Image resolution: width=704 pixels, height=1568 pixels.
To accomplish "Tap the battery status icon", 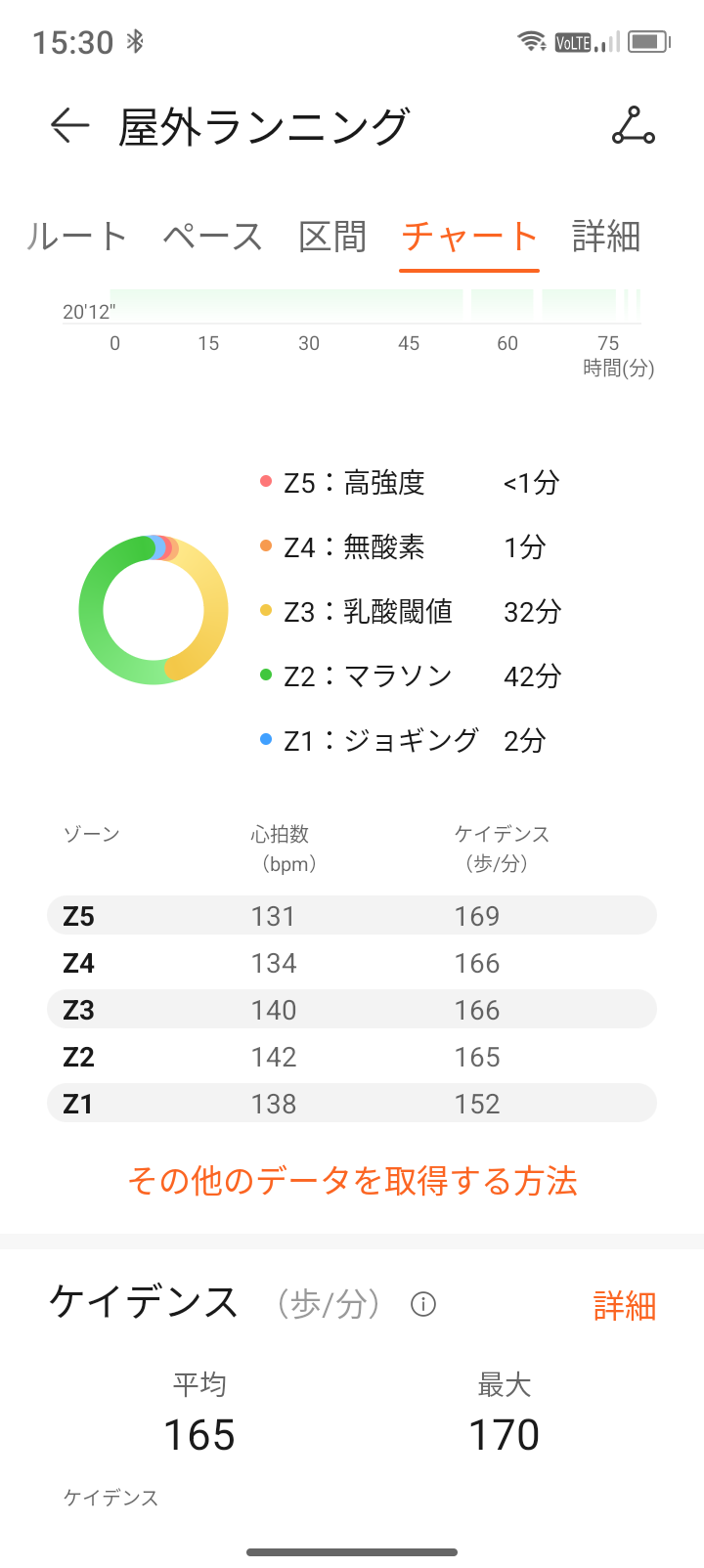I will point(648,41).
